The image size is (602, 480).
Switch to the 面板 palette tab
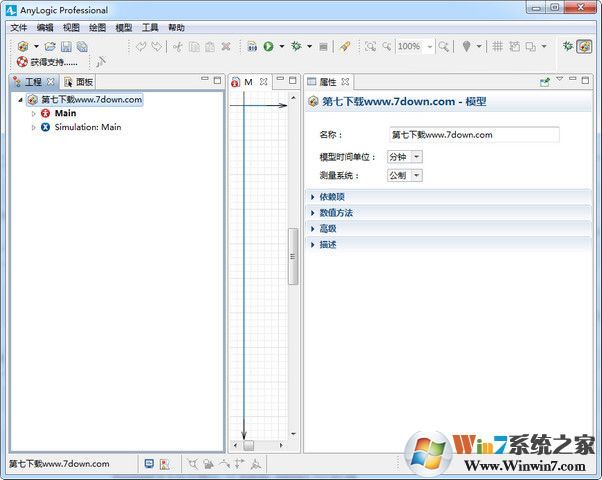[79, 82]
